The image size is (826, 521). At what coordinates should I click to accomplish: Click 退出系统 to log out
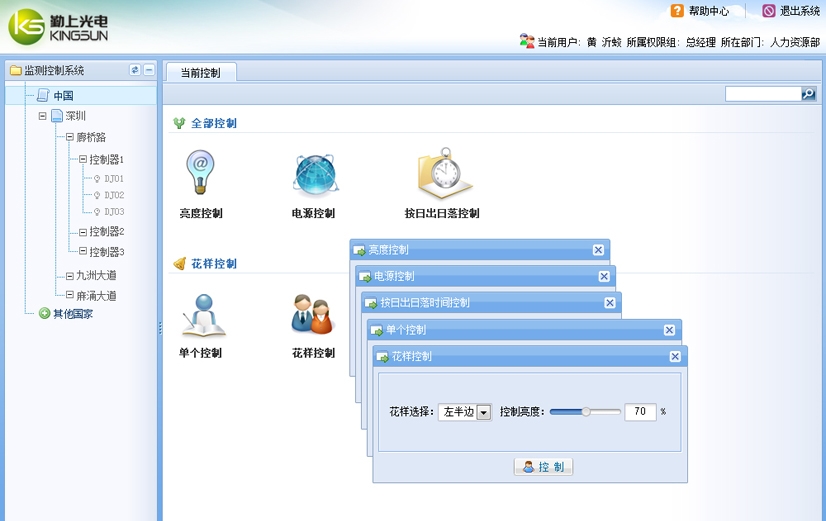click(791, 11)
